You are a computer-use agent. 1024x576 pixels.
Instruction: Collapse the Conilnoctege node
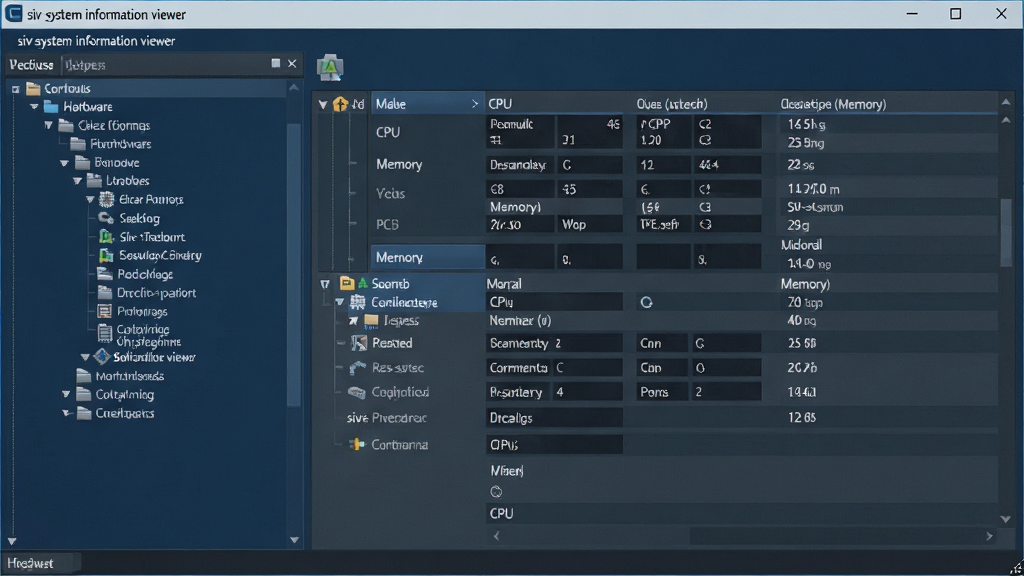point(340,302)
